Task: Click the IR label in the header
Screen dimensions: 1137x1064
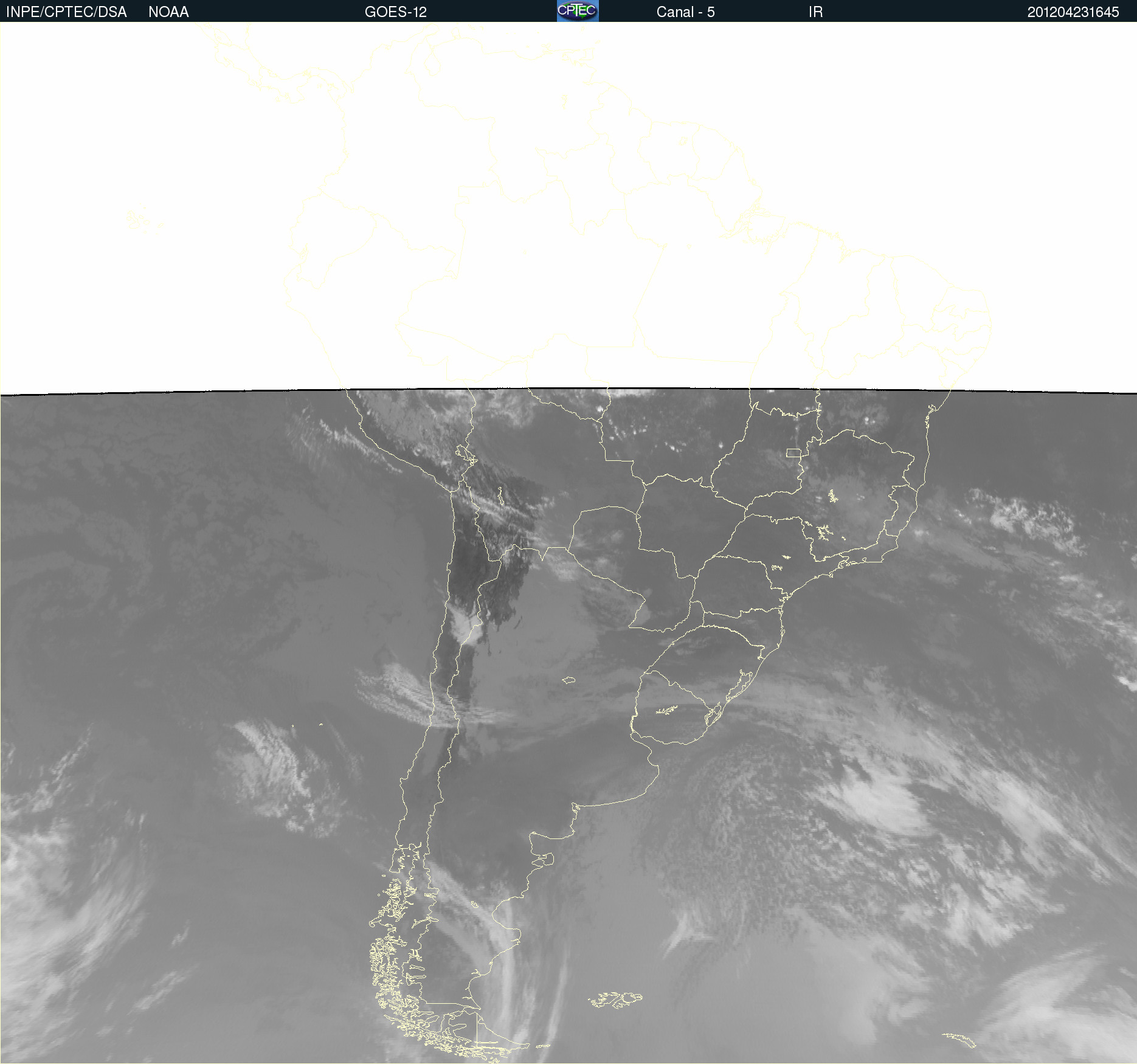Action: [x=815, y=12]
